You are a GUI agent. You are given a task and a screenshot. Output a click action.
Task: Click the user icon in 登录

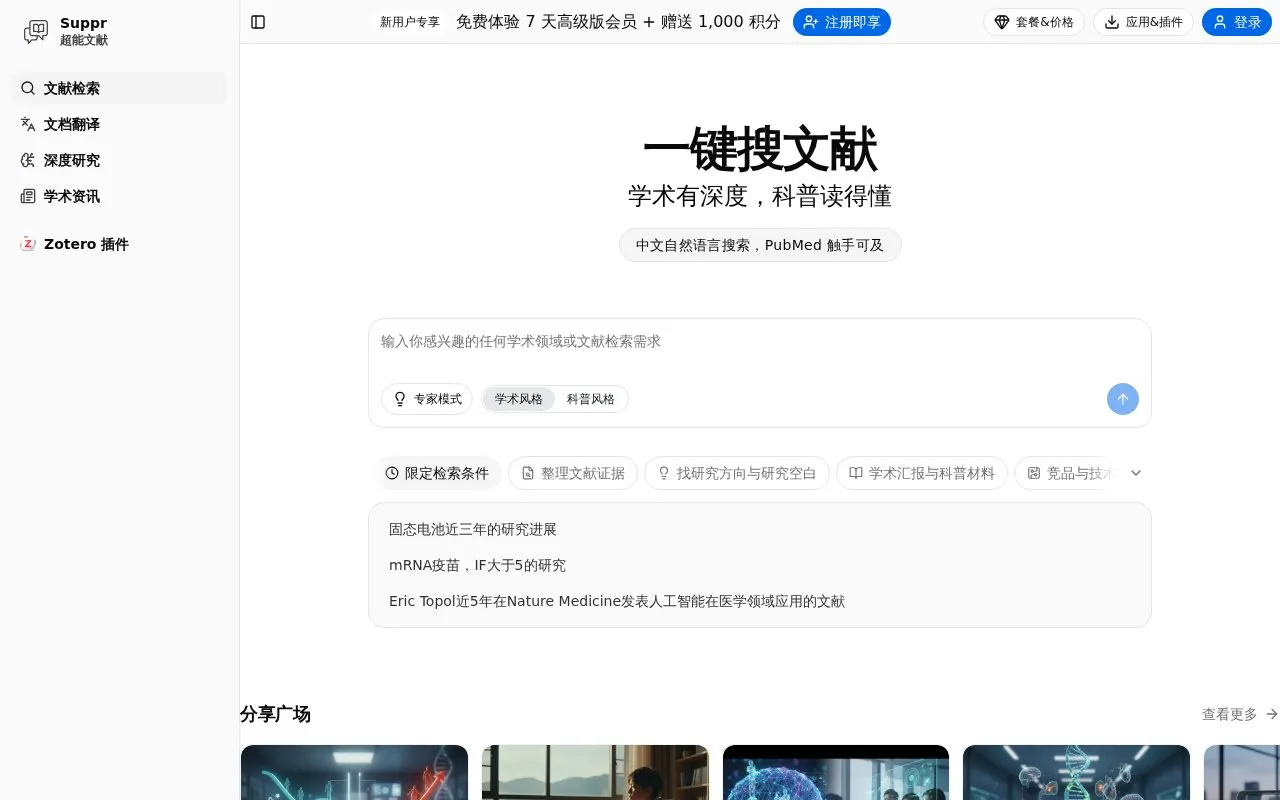[x=1220, y=22]
